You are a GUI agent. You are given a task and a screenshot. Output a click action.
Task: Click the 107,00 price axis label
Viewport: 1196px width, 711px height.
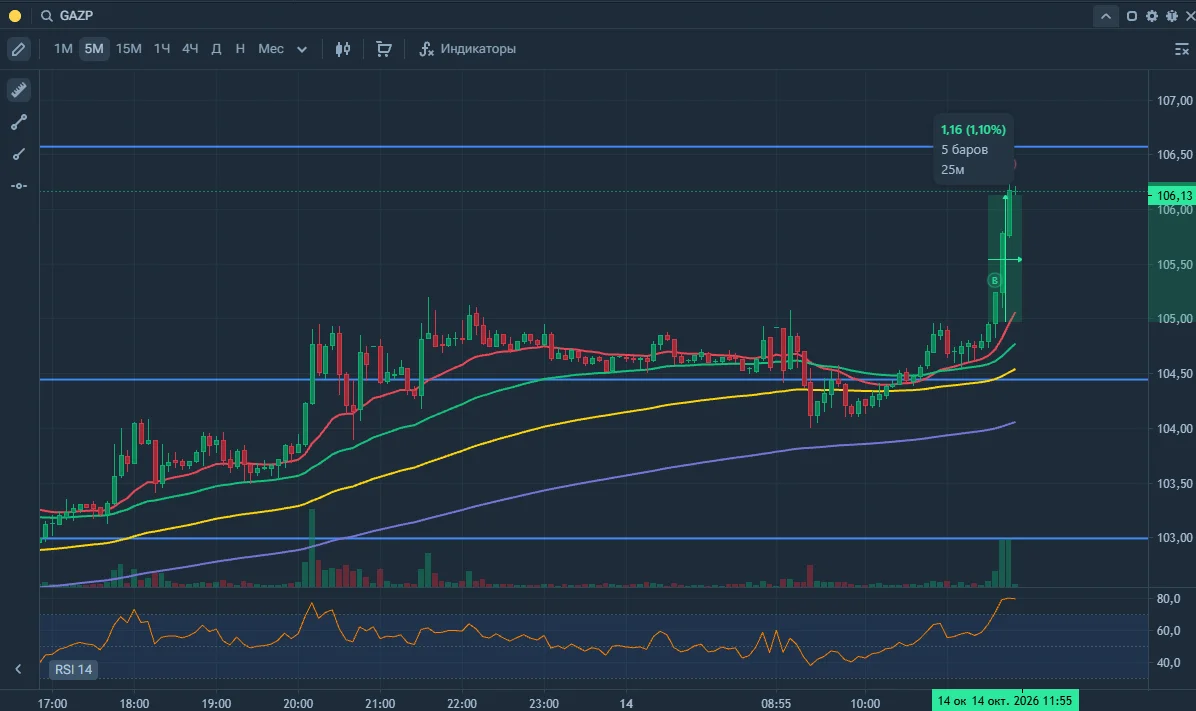1174,101
